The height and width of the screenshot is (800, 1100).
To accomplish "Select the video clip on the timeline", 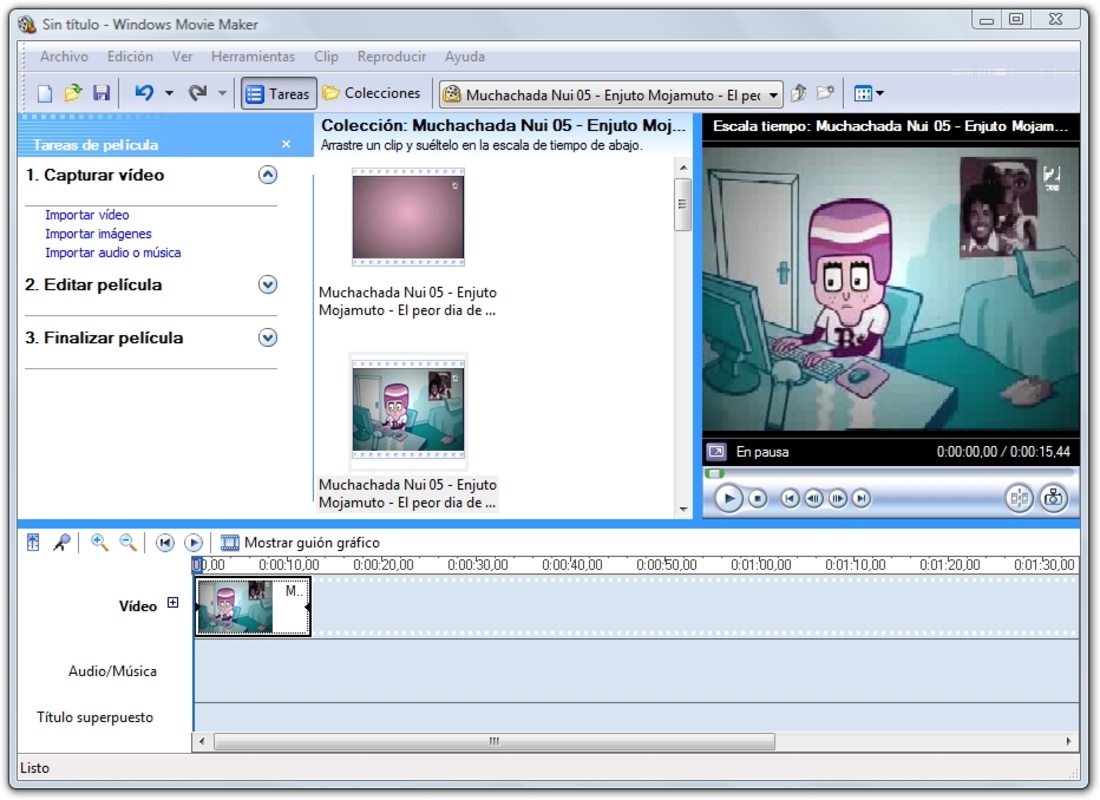I will coord(253,607).
